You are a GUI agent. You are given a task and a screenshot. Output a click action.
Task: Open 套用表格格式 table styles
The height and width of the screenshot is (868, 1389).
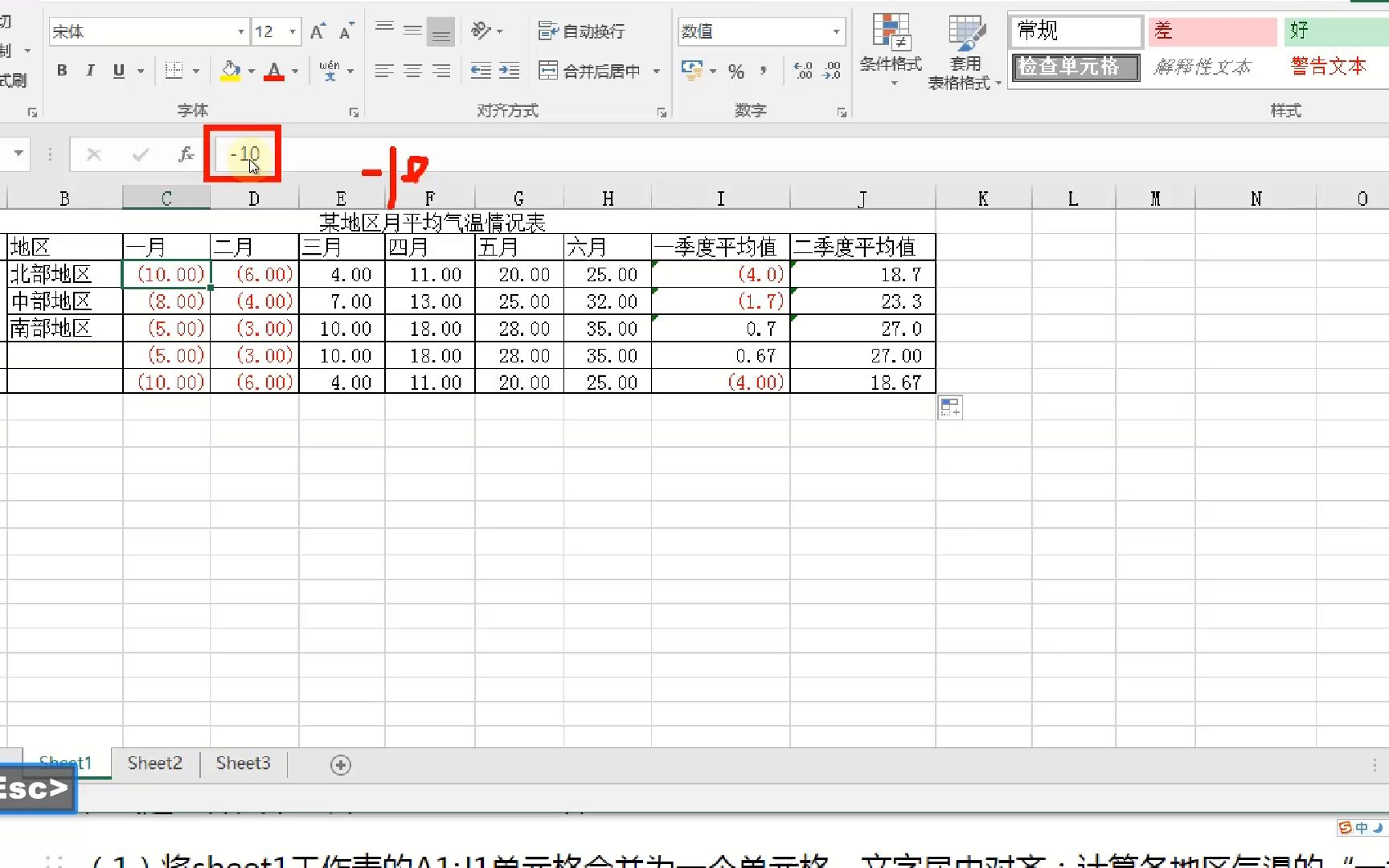pos(965,51)
